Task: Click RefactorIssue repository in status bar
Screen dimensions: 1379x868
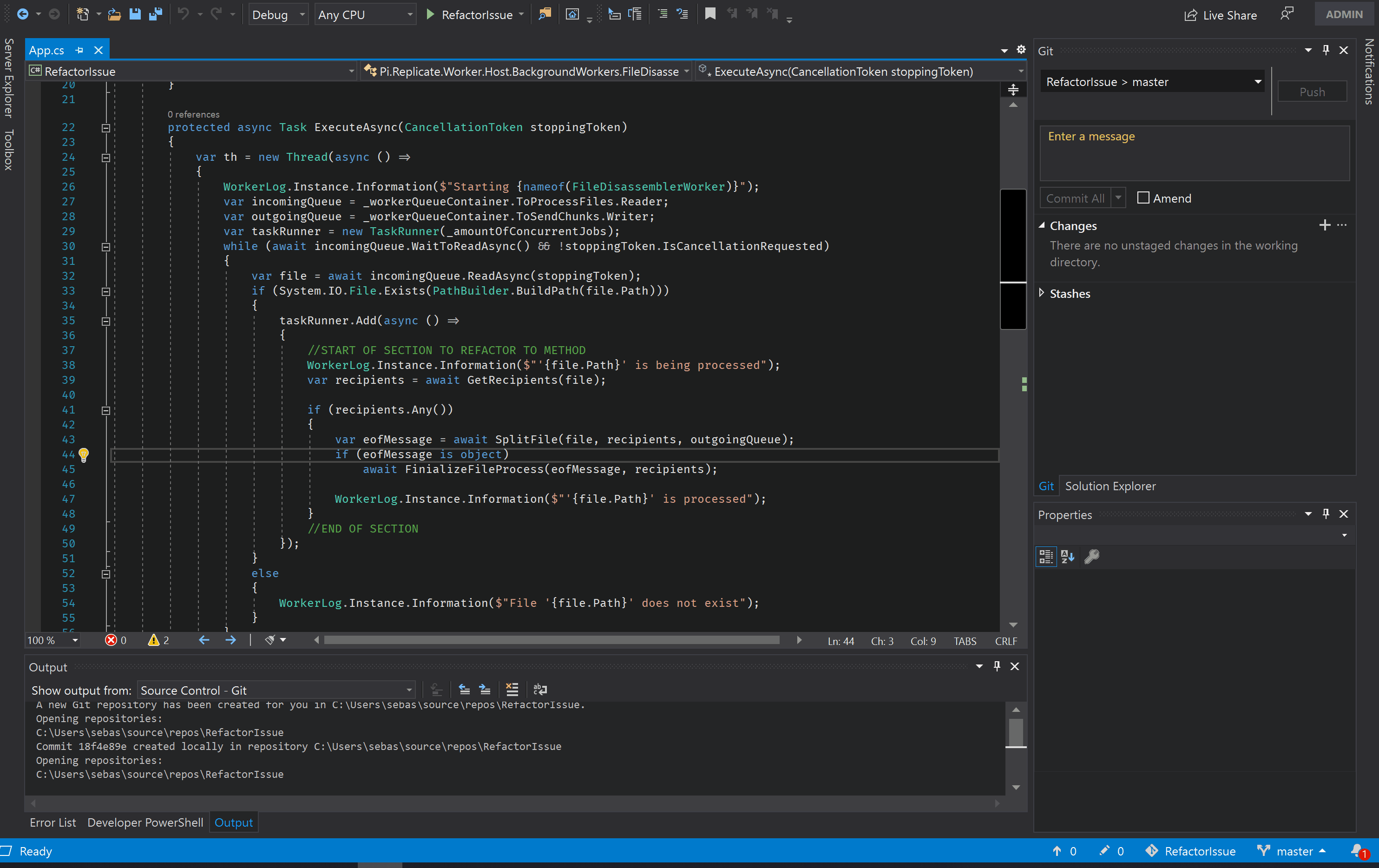Action: pyautogui.click(x=1190, y=851)
